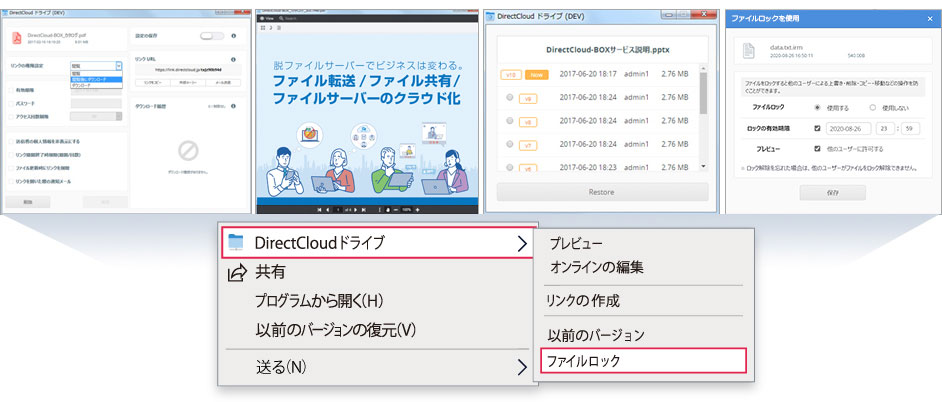Click the link URL text field
Image resolution: width=942 pixels, height=402 pixels.
(188, 70)
